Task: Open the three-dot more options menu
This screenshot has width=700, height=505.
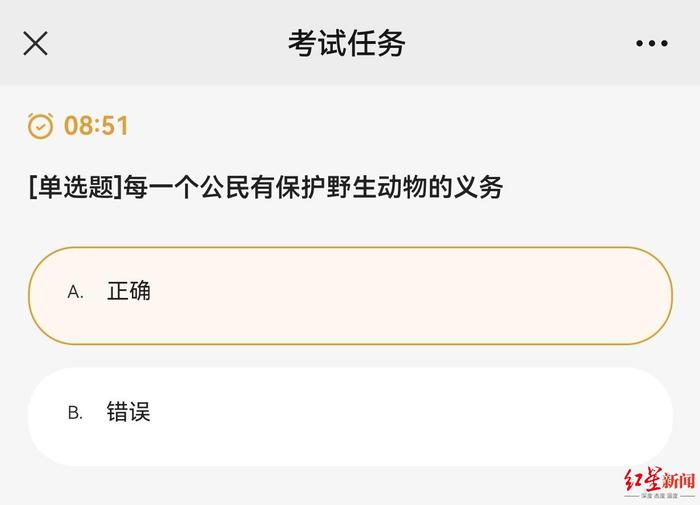Action: point(652,43)
